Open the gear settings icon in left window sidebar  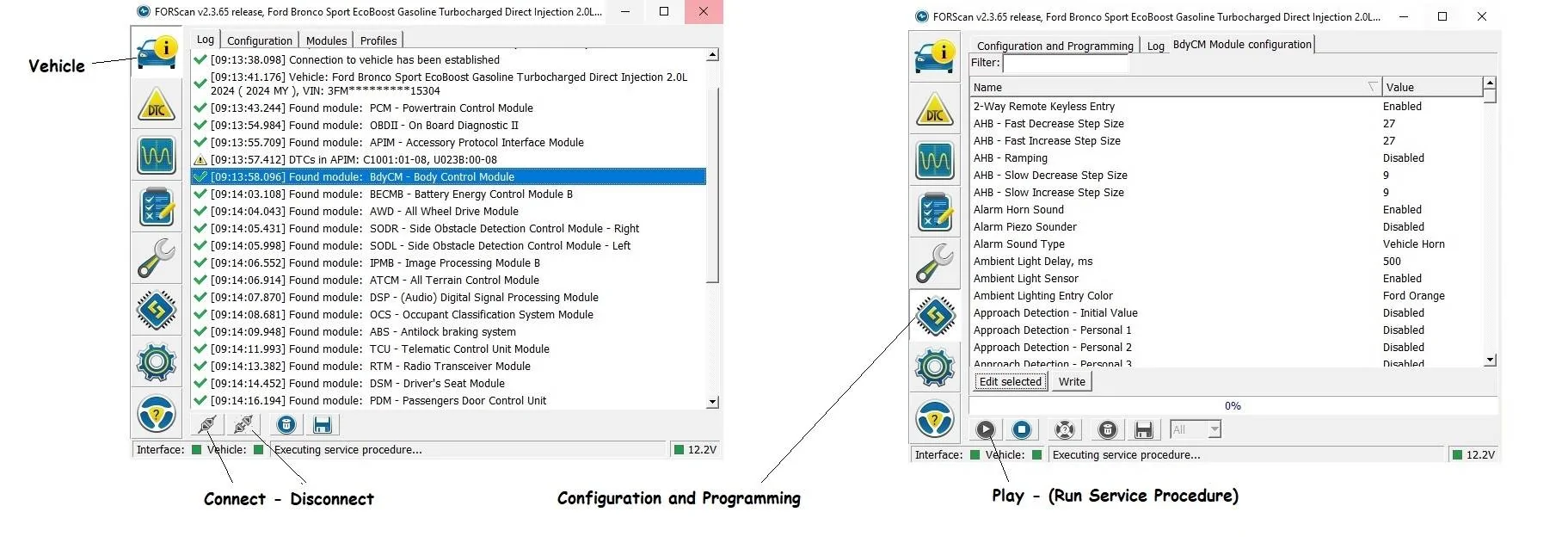(x=156, y=361)
